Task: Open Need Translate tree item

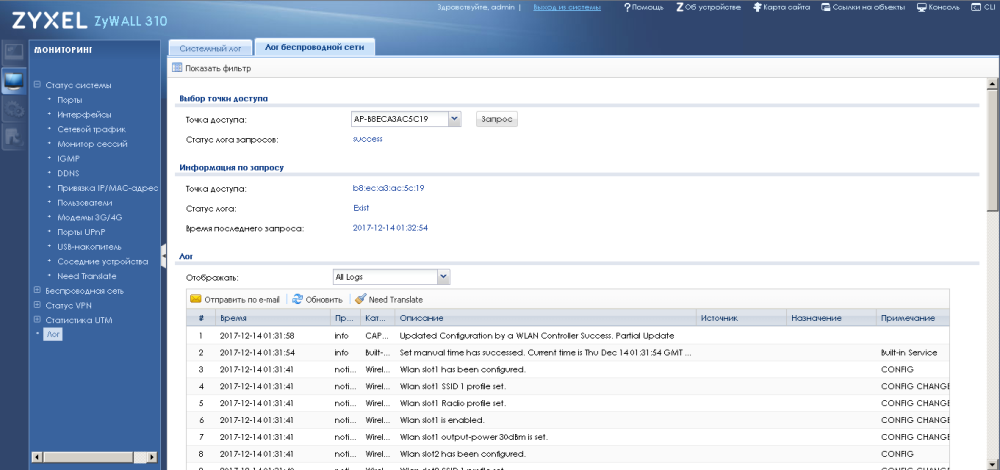Action: click(87, 276)
